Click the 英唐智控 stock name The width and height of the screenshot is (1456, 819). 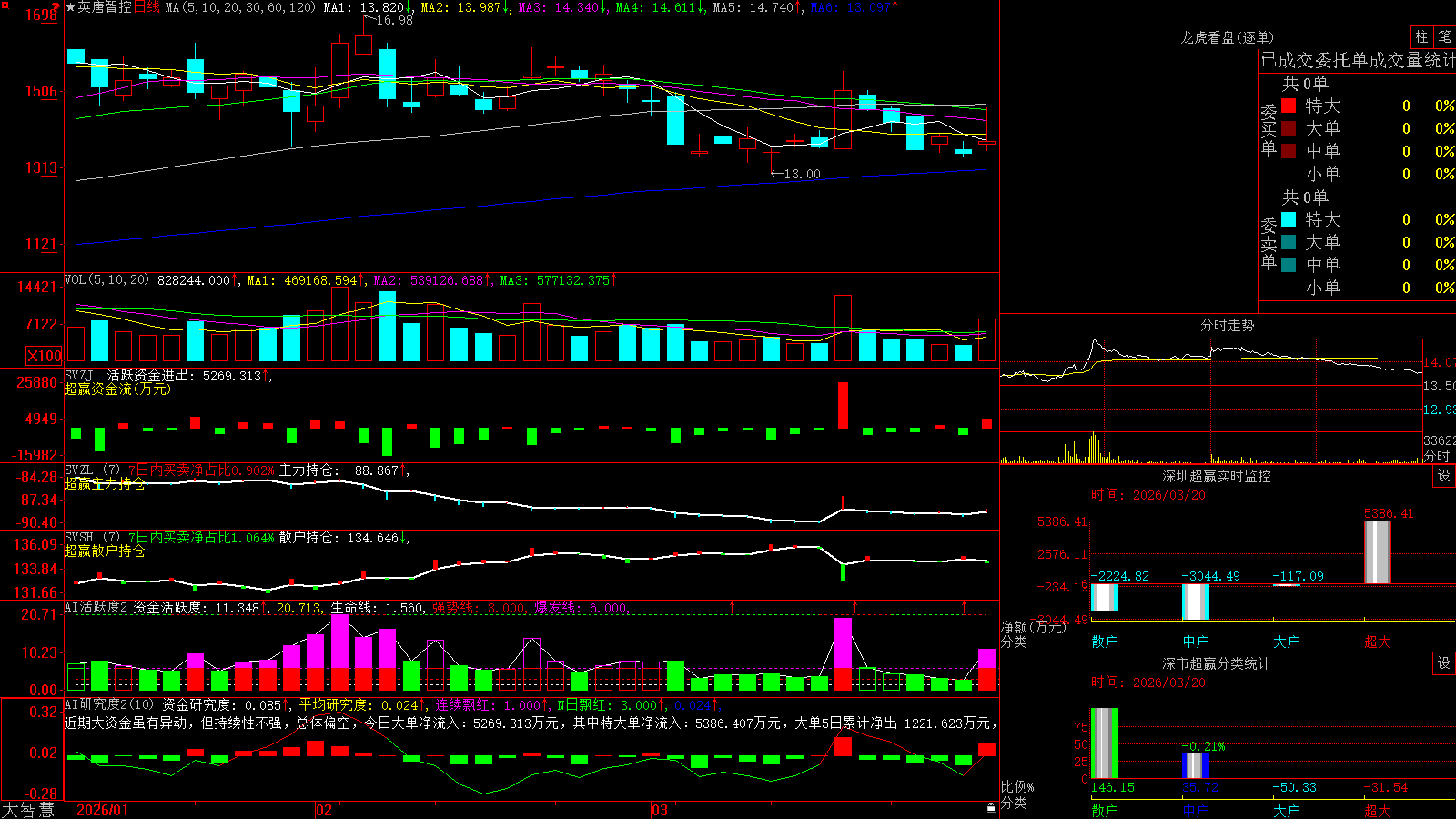pos(105,7)
